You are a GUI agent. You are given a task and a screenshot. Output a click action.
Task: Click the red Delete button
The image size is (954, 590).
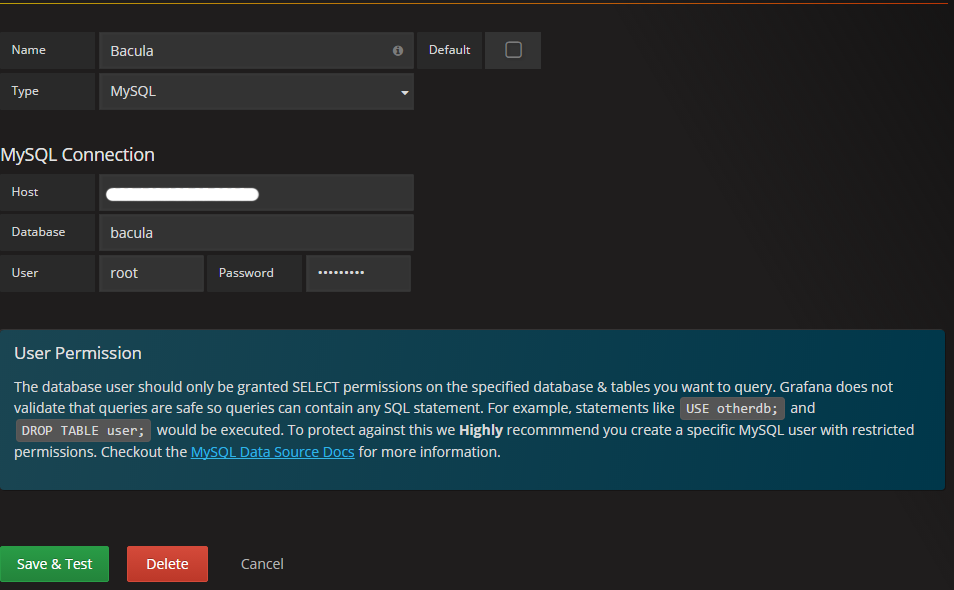coord(167,564)
